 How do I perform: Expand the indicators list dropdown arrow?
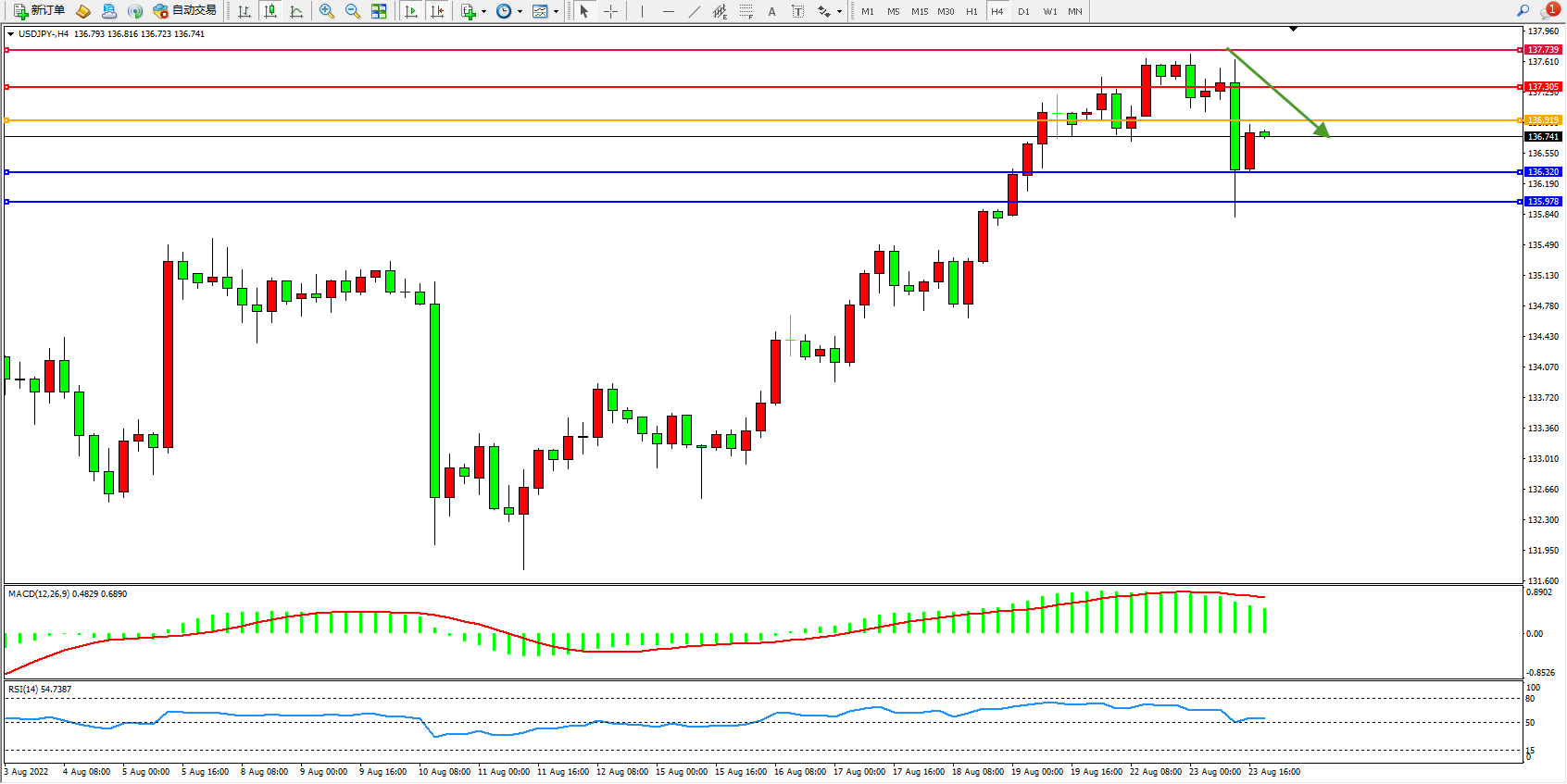[483, 12]
